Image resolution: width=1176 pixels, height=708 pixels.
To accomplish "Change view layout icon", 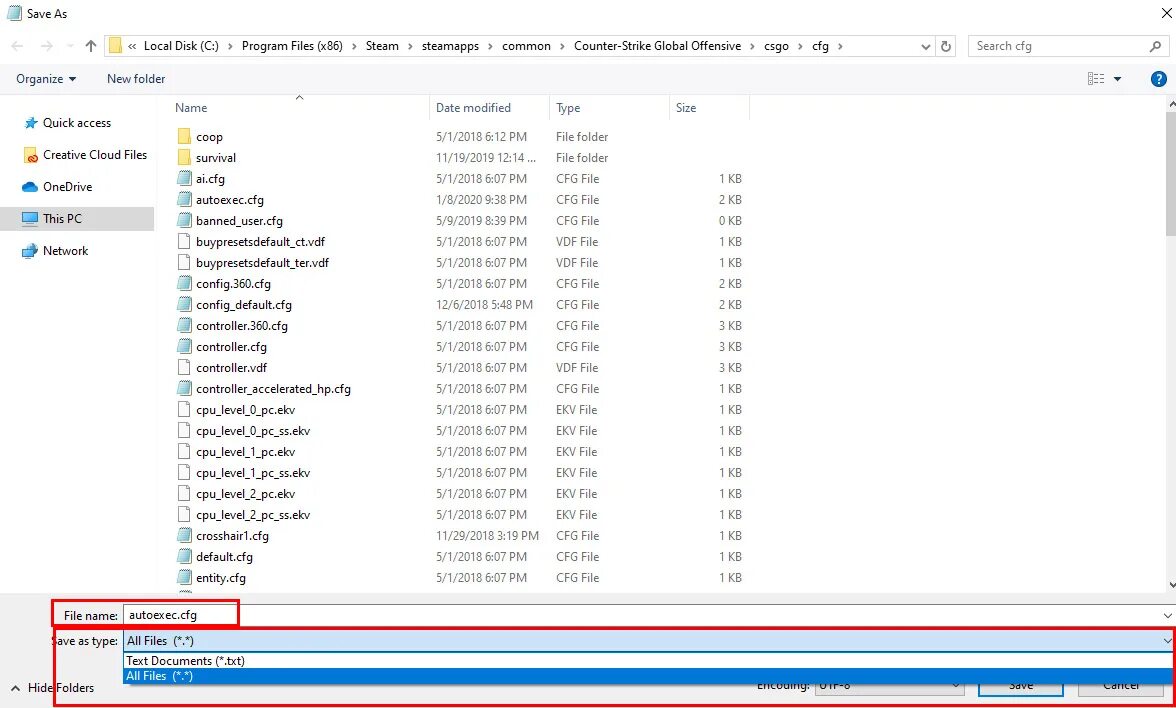I will click(1096, 79).
